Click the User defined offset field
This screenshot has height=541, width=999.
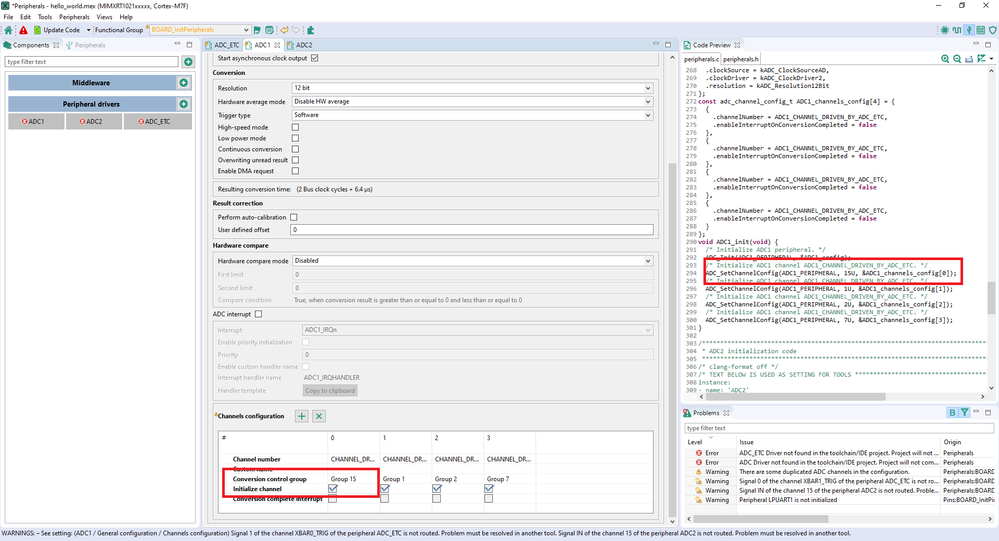(472, 230)
